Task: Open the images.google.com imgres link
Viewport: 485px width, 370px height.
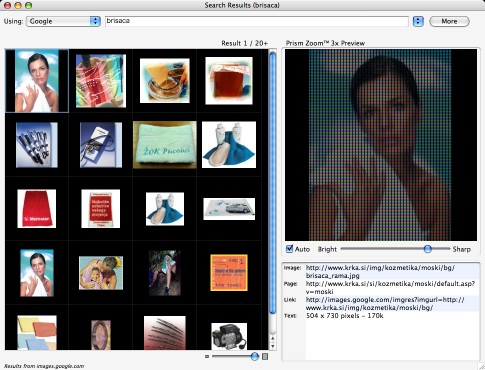Action: click(385, 303)
